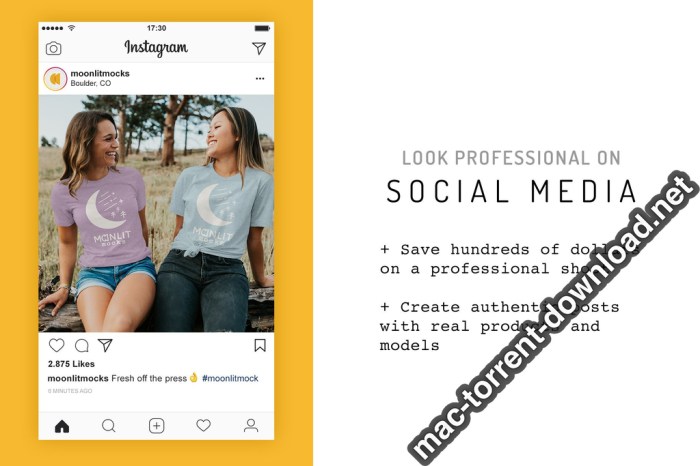Open profile tab person icon

[x=251, y=425]
